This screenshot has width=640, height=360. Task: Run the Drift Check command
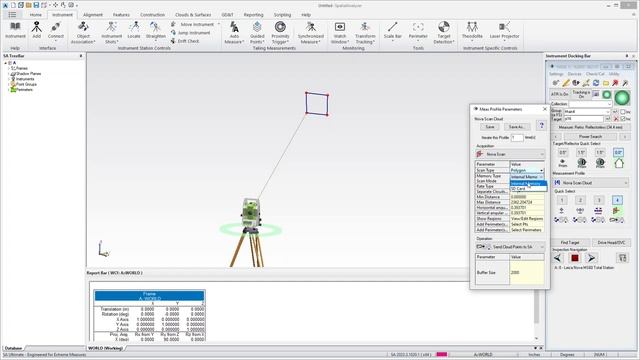coord(185,41)
